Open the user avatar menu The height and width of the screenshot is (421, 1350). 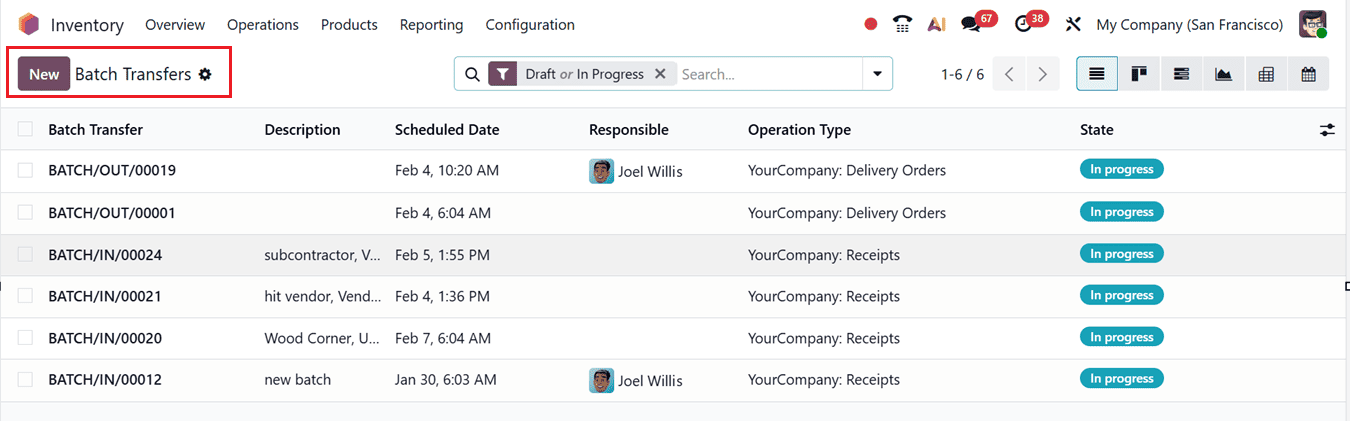[x=1312, y=24]
